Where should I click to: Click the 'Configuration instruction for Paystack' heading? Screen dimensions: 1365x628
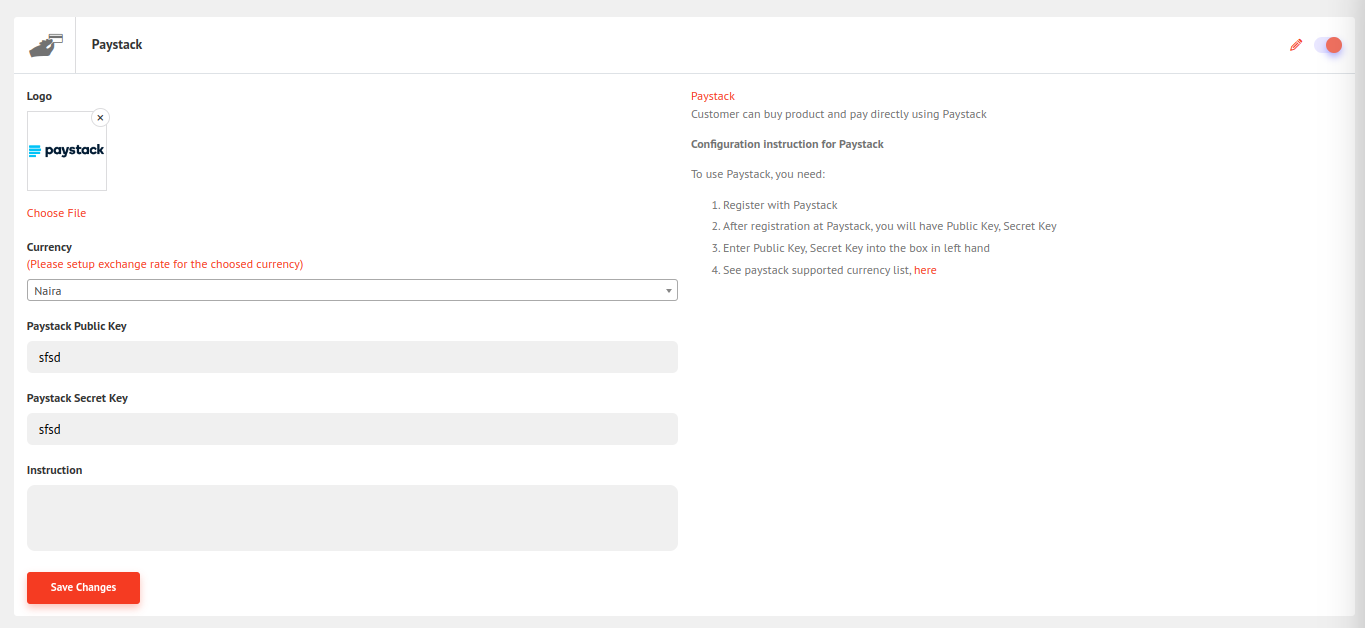[x=787, y=144]
